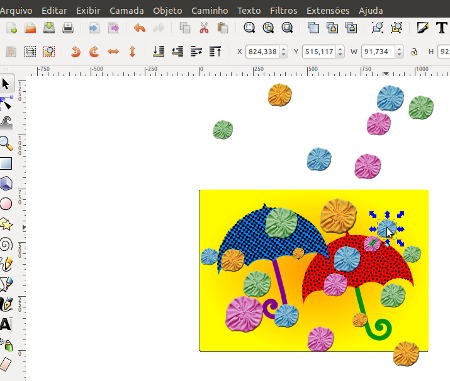This screenshot has height=381, width=450.
Task: Open an existing file
Action: [x=30, y=28]
